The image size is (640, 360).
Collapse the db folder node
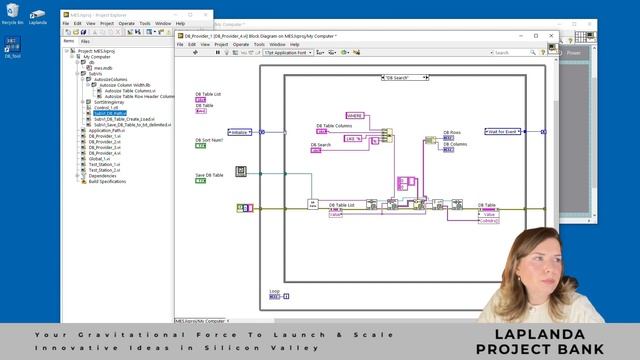pyautogui.click(x=77, y=62)
